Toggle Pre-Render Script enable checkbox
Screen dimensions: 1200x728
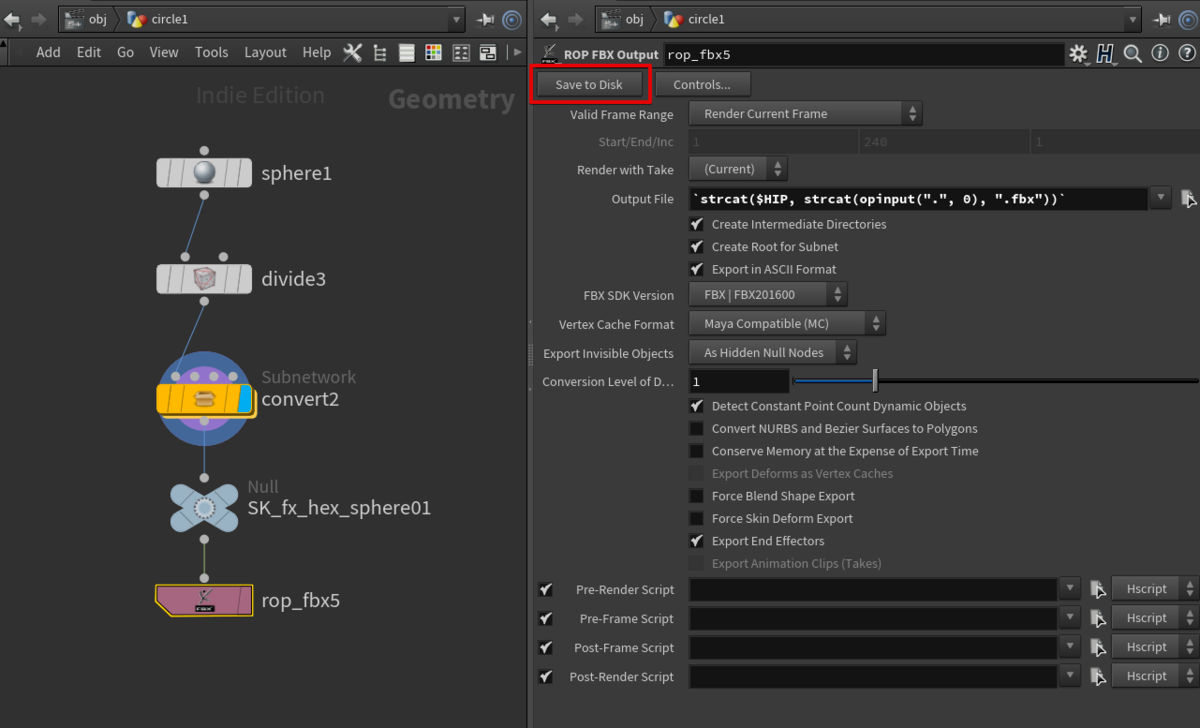(x=545, y=589)
